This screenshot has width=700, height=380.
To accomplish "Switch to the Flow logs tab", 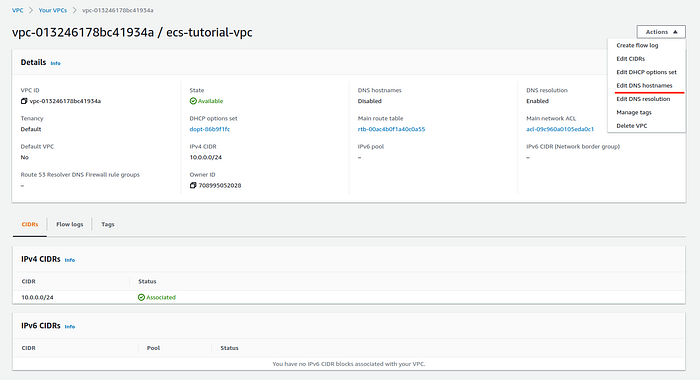I will (70, 224).
